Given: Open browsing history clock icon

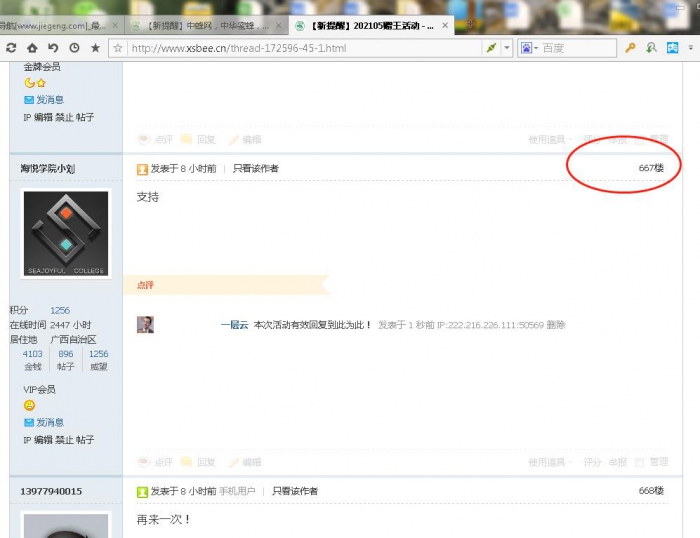Looking at the screenshot, I should 74,47.
